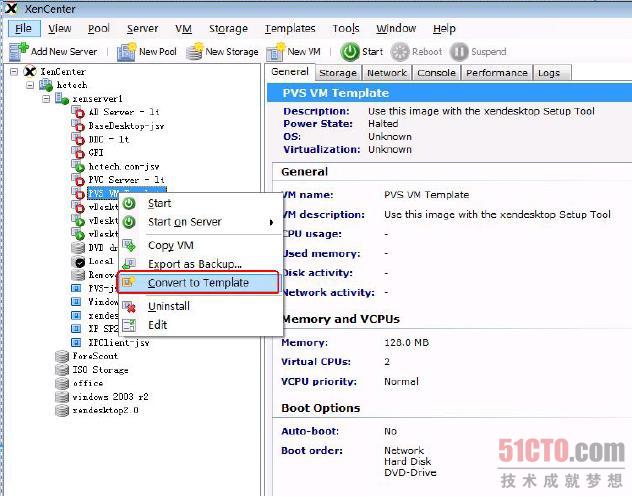Click the Reboot toolbar icon
The width and height of the screenshot is (632, 497).
point(400,52)
